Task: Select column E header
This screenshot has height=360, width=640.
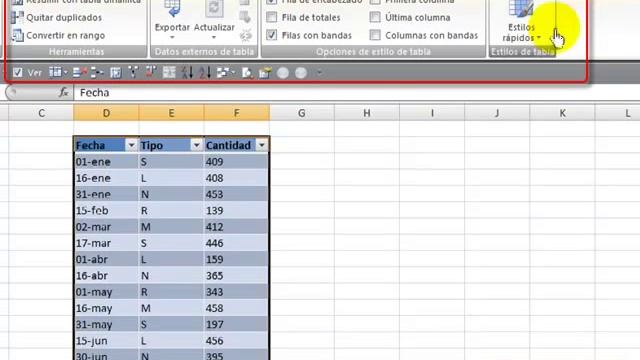Action: pos(171,113)
